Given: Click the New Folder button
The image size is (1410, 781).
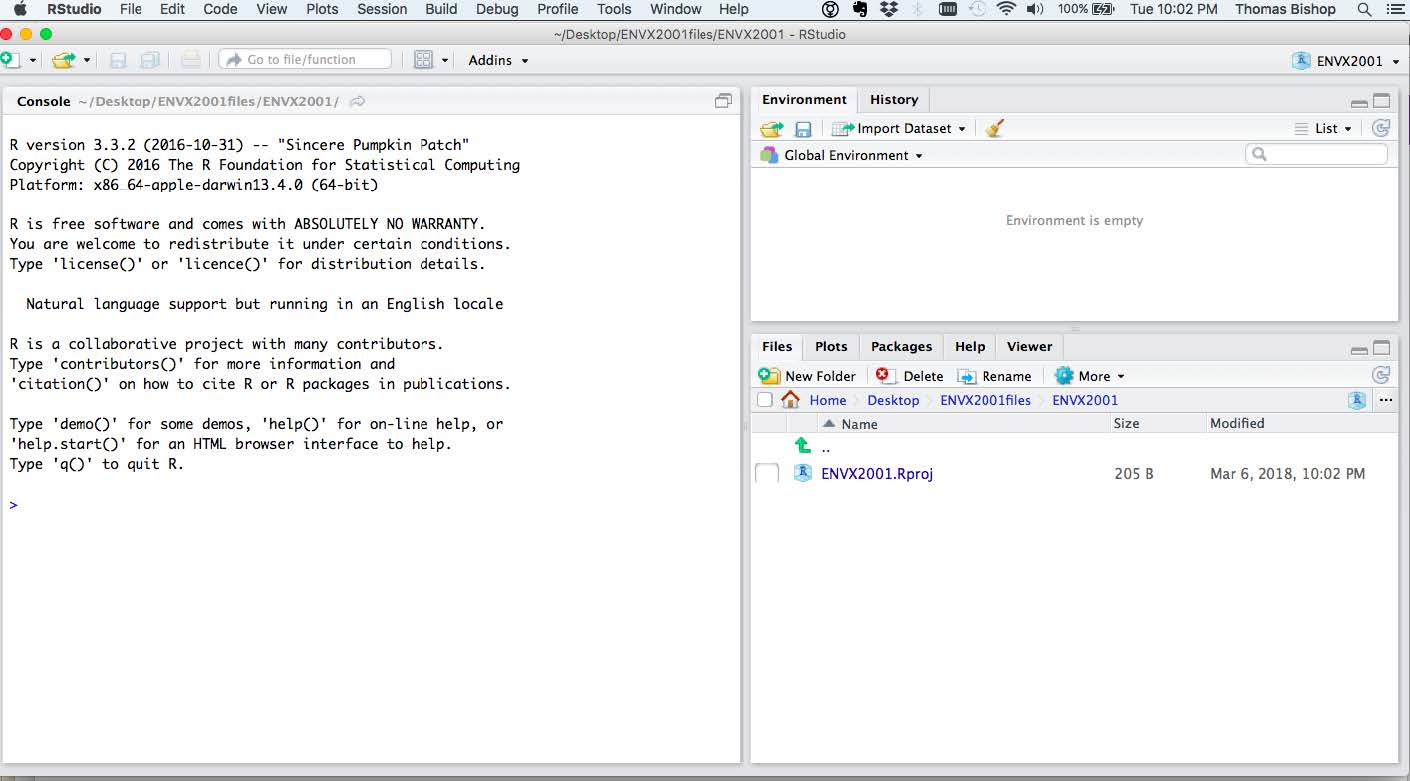Looking at the screenshot, I should pyautogui.click(x=807, y=376).
